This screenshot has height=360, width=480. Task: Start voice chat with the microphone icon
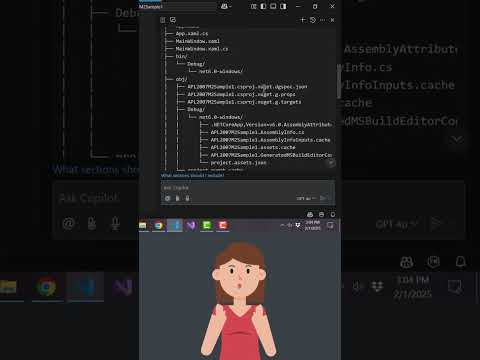[188, 198]
